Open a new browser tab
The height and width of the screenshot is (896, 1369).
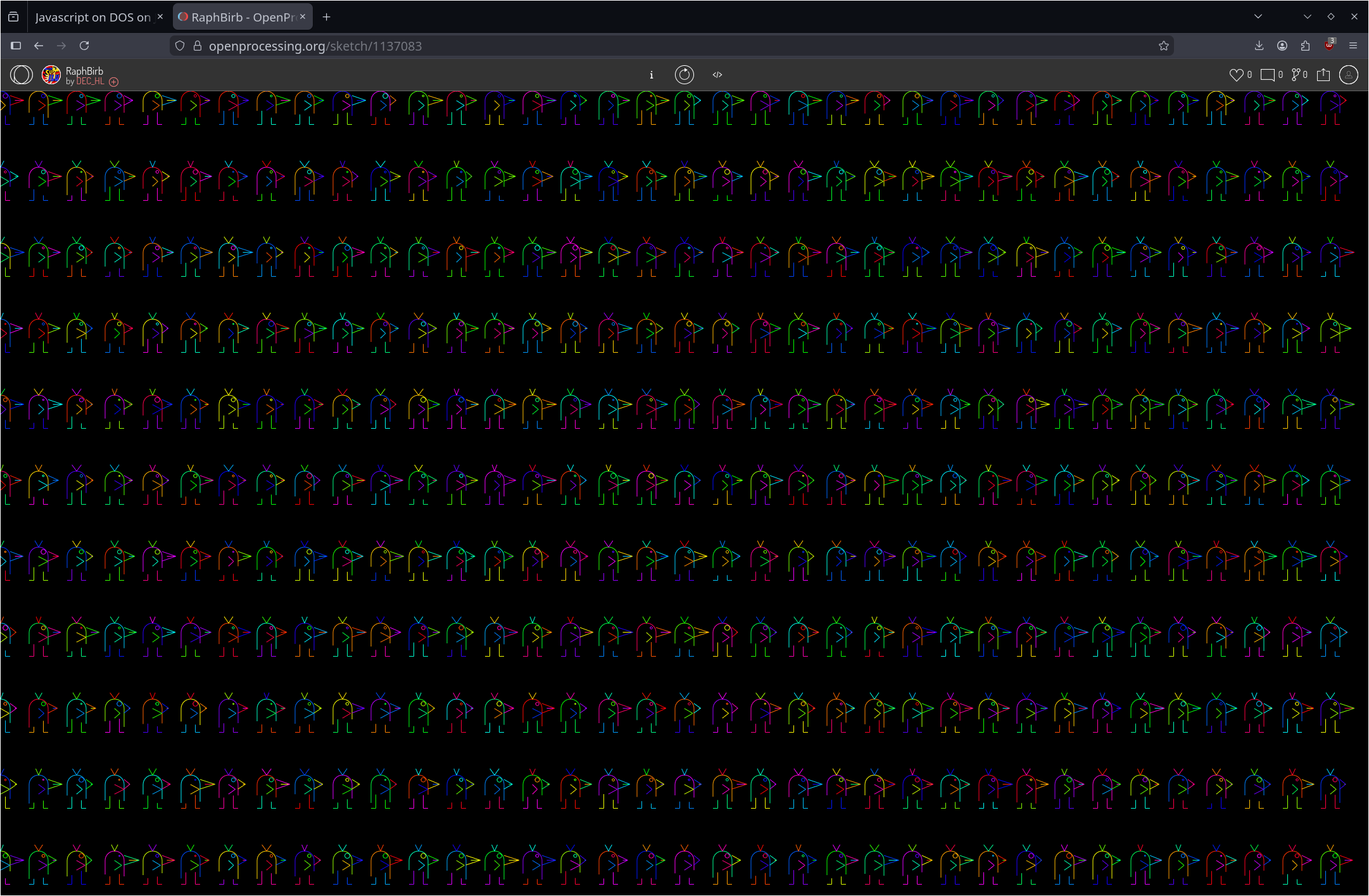point(326,17)
